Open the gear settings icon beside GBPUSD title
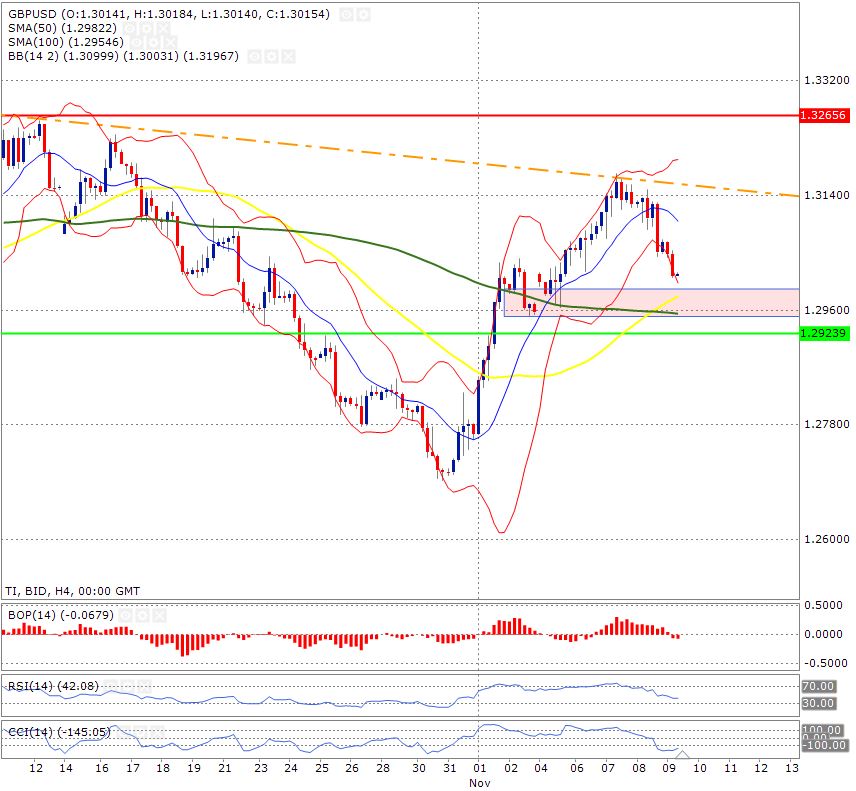This screenshot has width=856, height=791. click(364, 14)
